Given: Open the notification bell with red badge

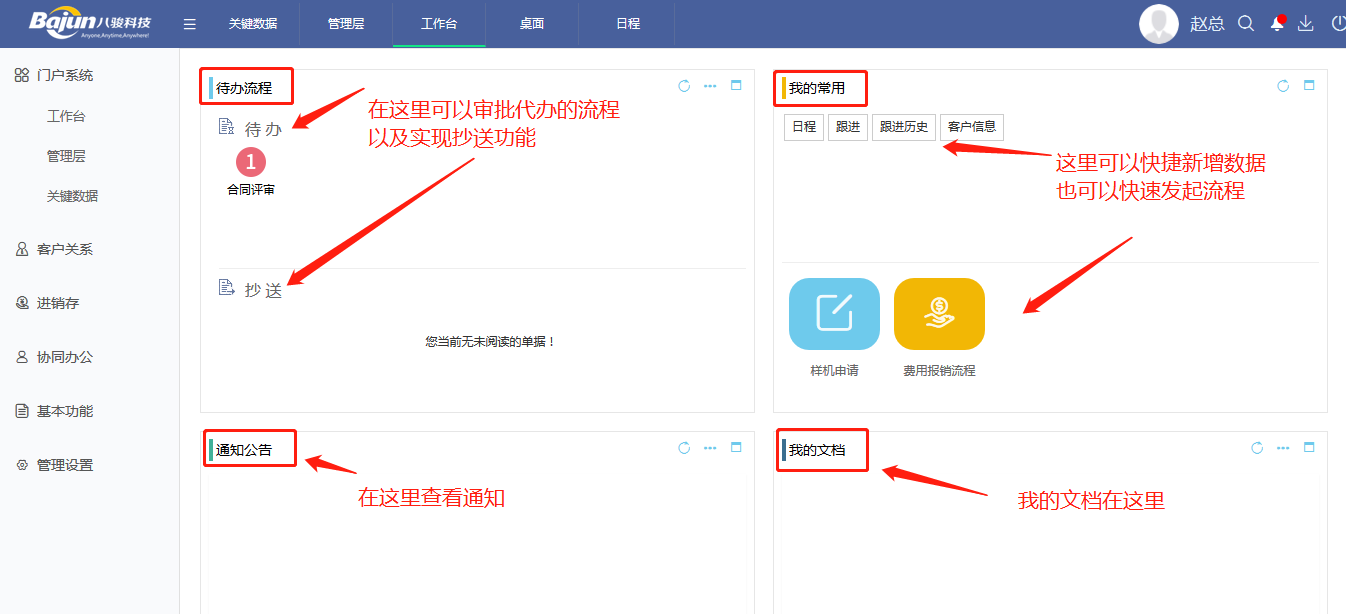Looking at the screenshot, I should 1276,22.
